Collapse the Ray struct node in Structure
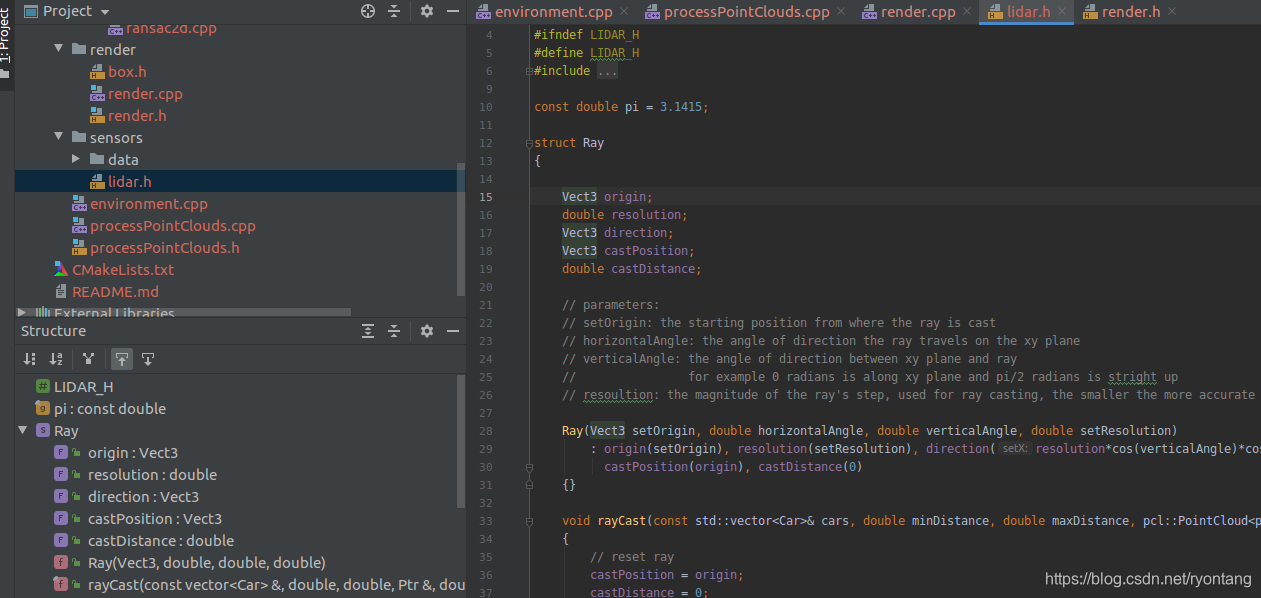The width and height of the screenshot is (1261, 598). coord(23,430)
